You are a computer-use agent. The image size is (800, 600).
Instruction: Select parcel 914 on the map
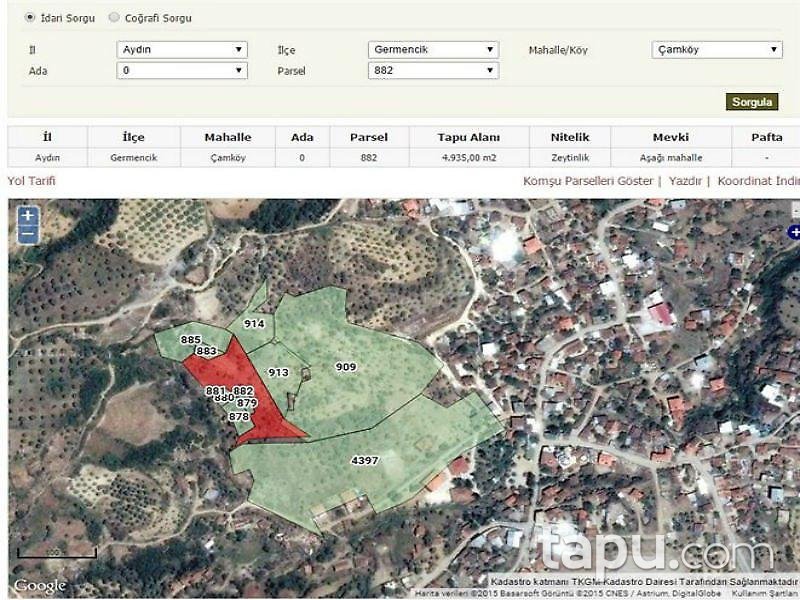[x=254, y=323]
